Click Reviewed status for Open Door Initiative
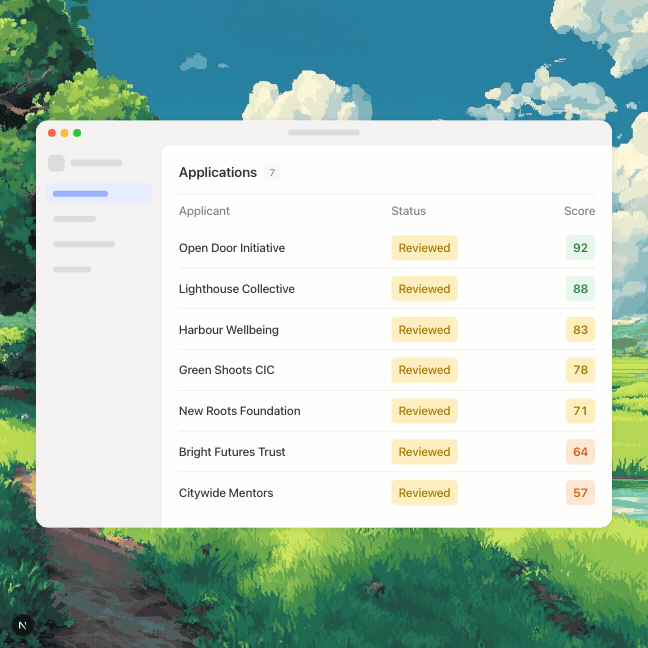648x648 pixels. click(424, 248)
